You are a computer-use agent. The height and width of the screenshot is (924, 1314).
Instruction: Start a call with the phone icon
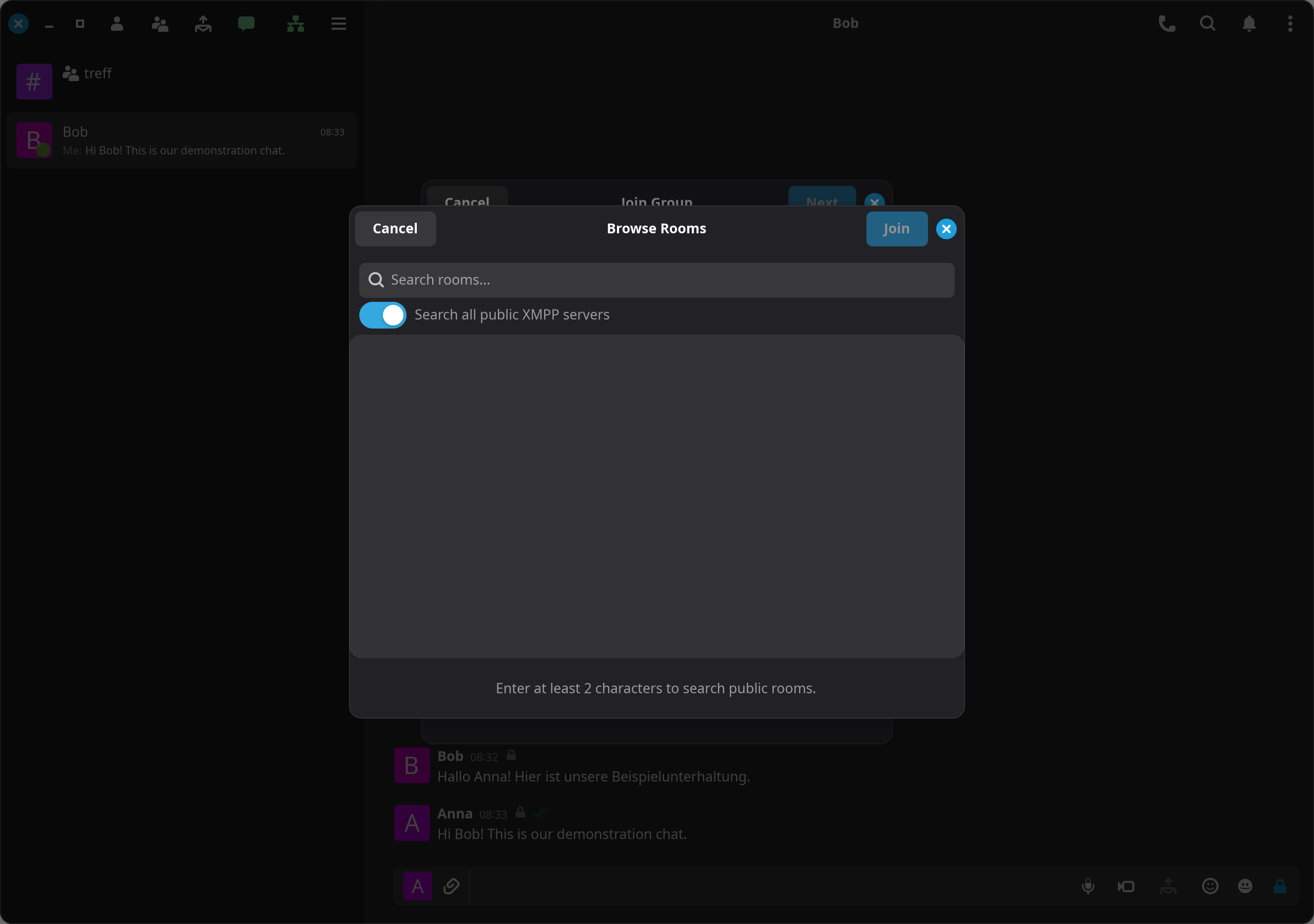pos(1167,24)
